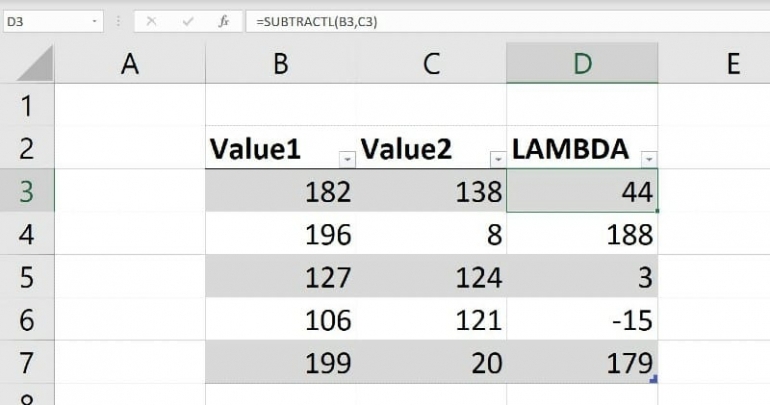Select column E header
Screen dimensions: 770x405
732,64
